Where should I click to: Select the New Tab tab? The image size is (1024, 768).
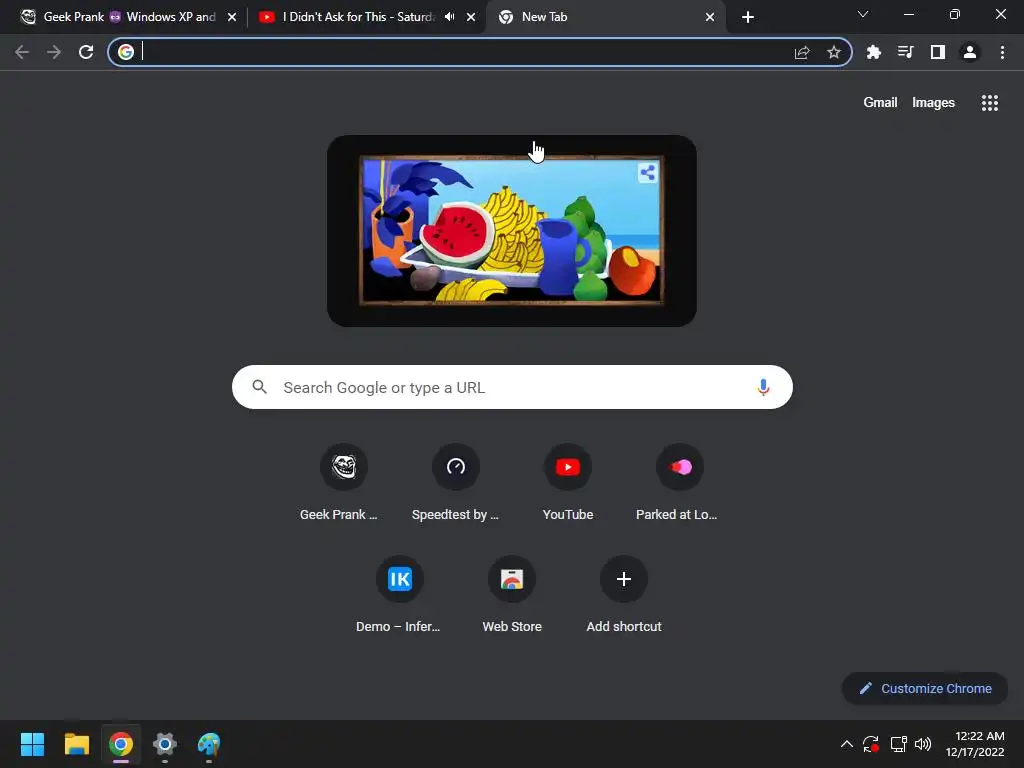(604, 17)
